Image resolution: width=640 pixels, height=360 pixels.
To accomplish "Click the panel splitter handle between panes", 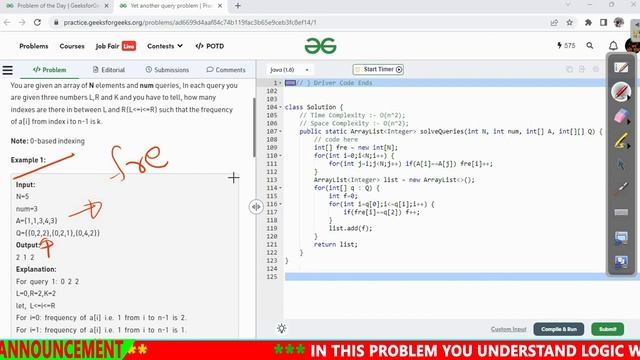I will pos(256,207).
